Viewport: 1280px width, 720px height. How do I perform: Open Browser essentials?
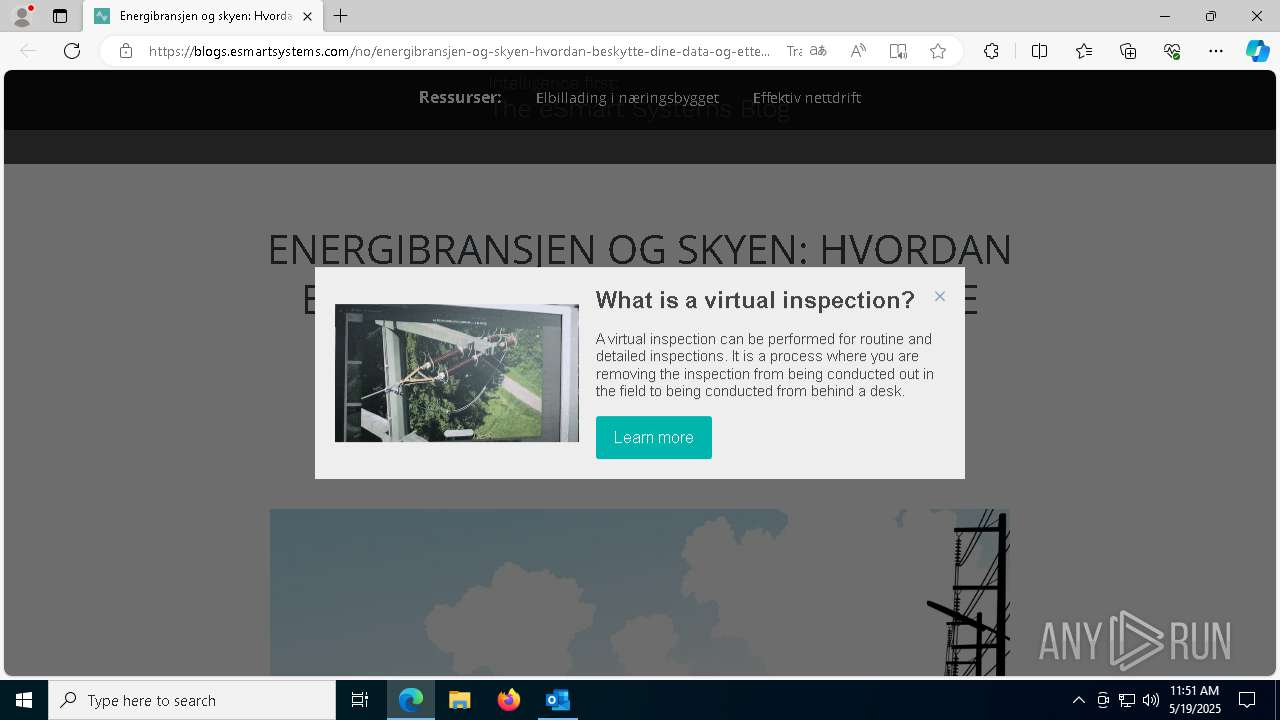[x=1172, y=51]
